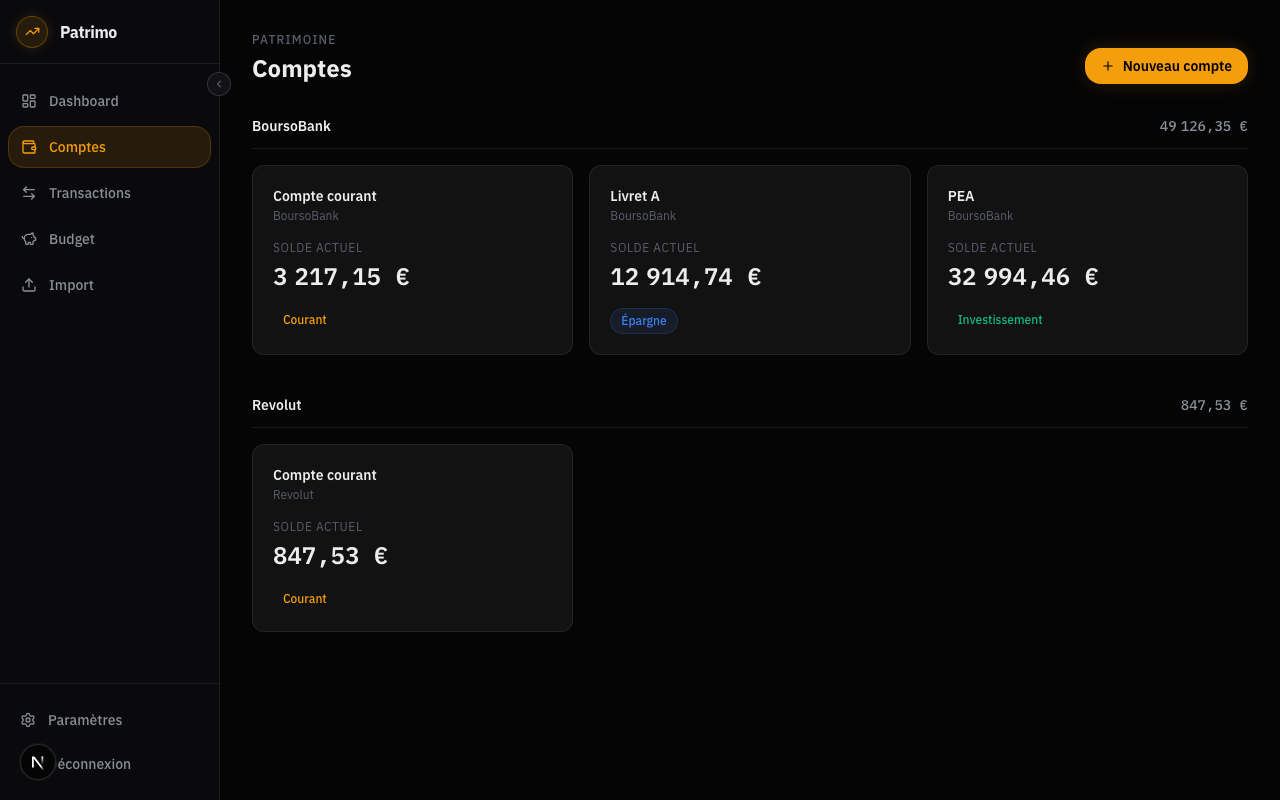
Task: Open the Dashboard page
Action: tap(84, 101)
